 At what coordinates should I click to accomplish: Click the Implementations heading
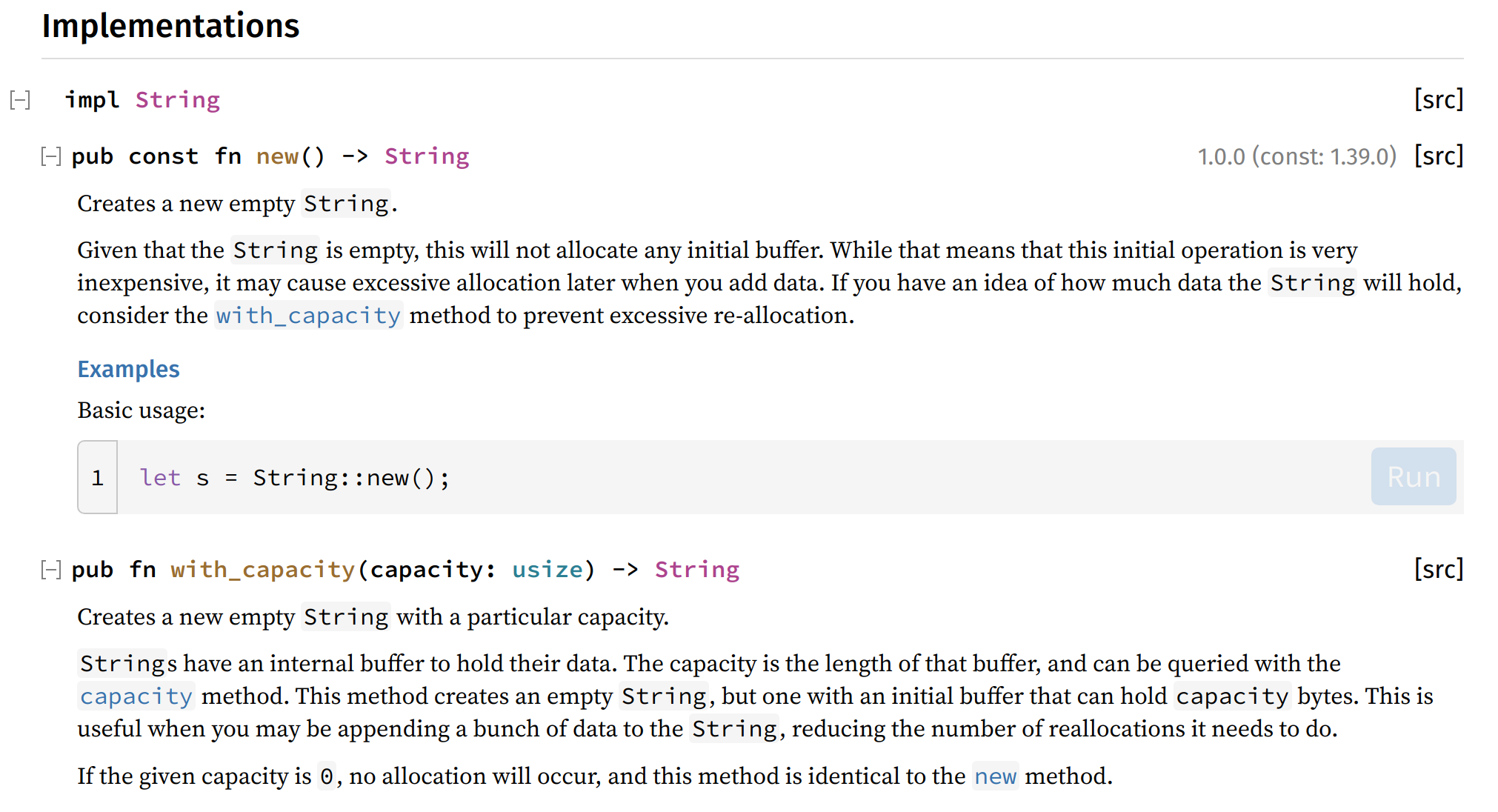click(x=171, y=26)
